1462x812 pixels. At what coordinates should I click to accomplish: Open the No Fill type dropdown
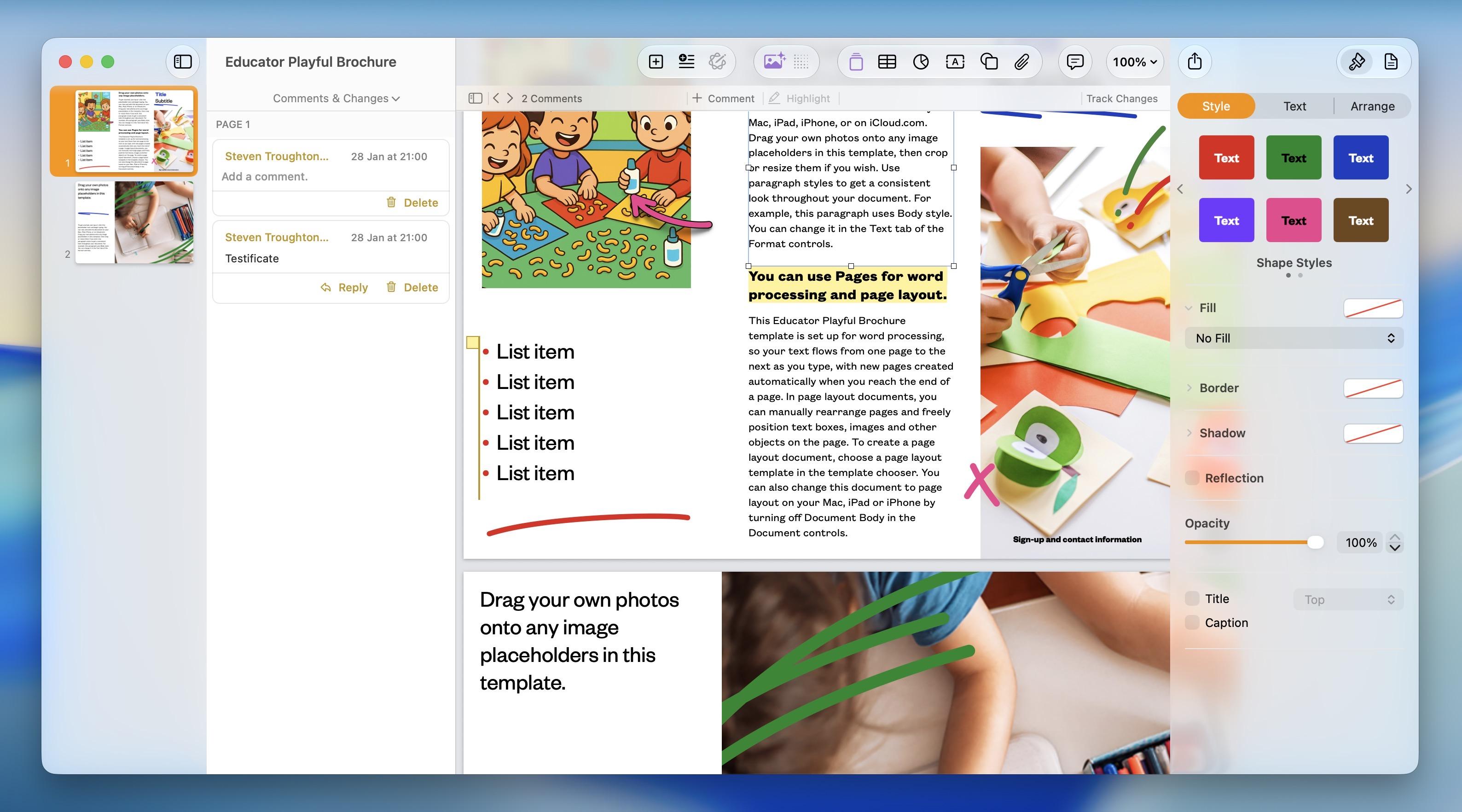(x=1294, y=338)
